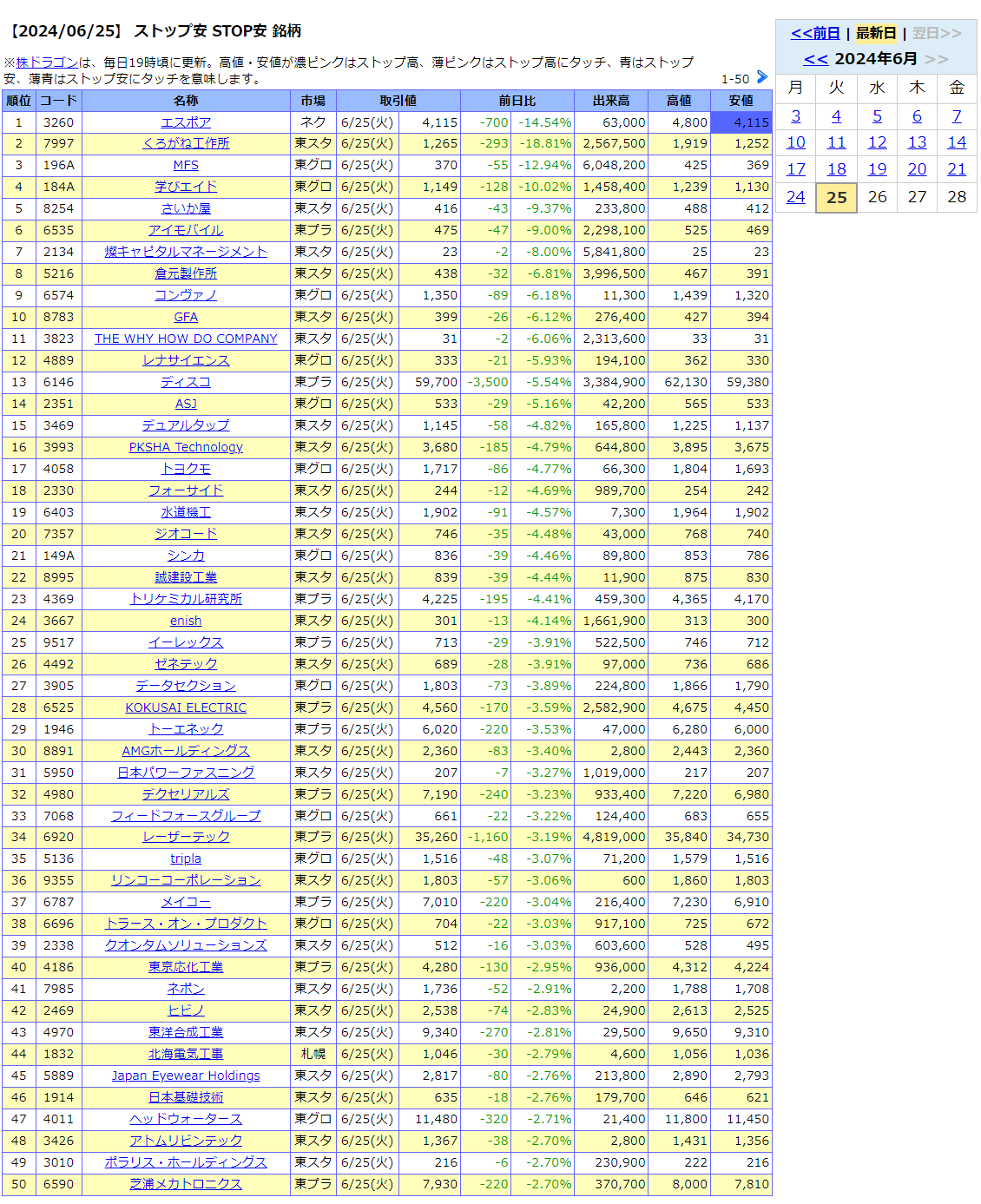The width and height of the screenshot is (981, 1204).
Task: Open the ASJ stock link
Action: [186, 404]
